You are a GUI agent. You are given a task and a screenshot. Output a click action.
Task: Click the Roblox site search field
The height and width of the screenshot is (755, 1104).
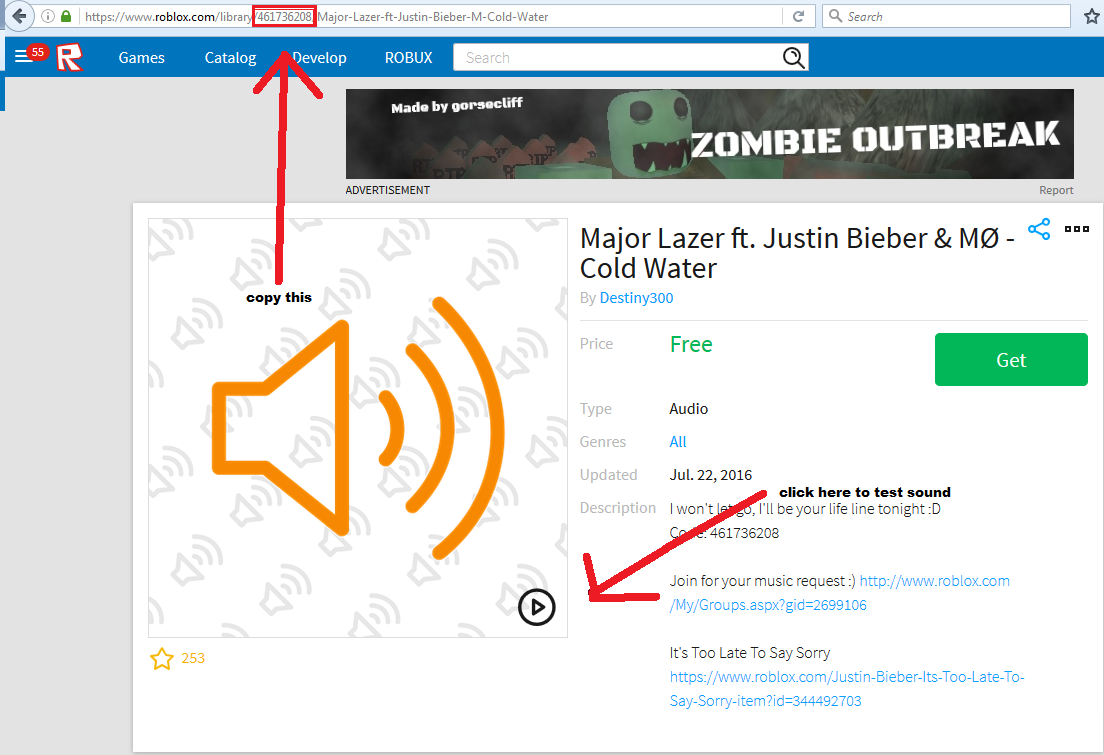[631, 58]
